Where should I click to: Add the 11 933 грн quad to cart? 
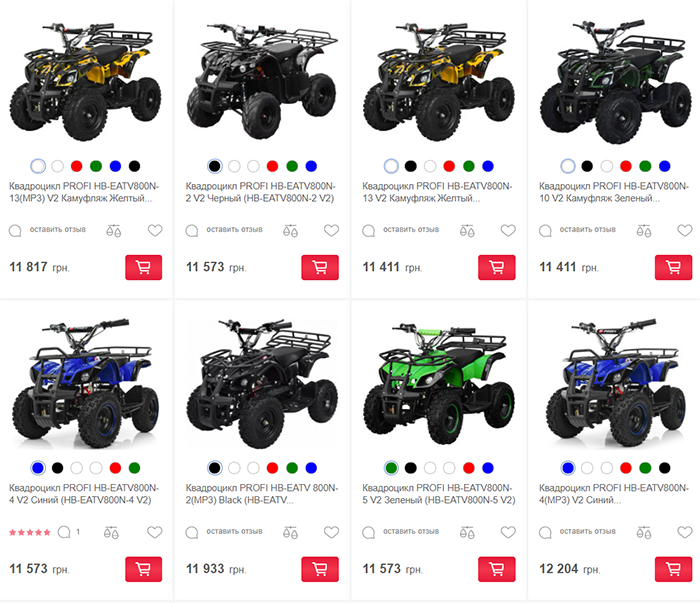coord(320,569)
